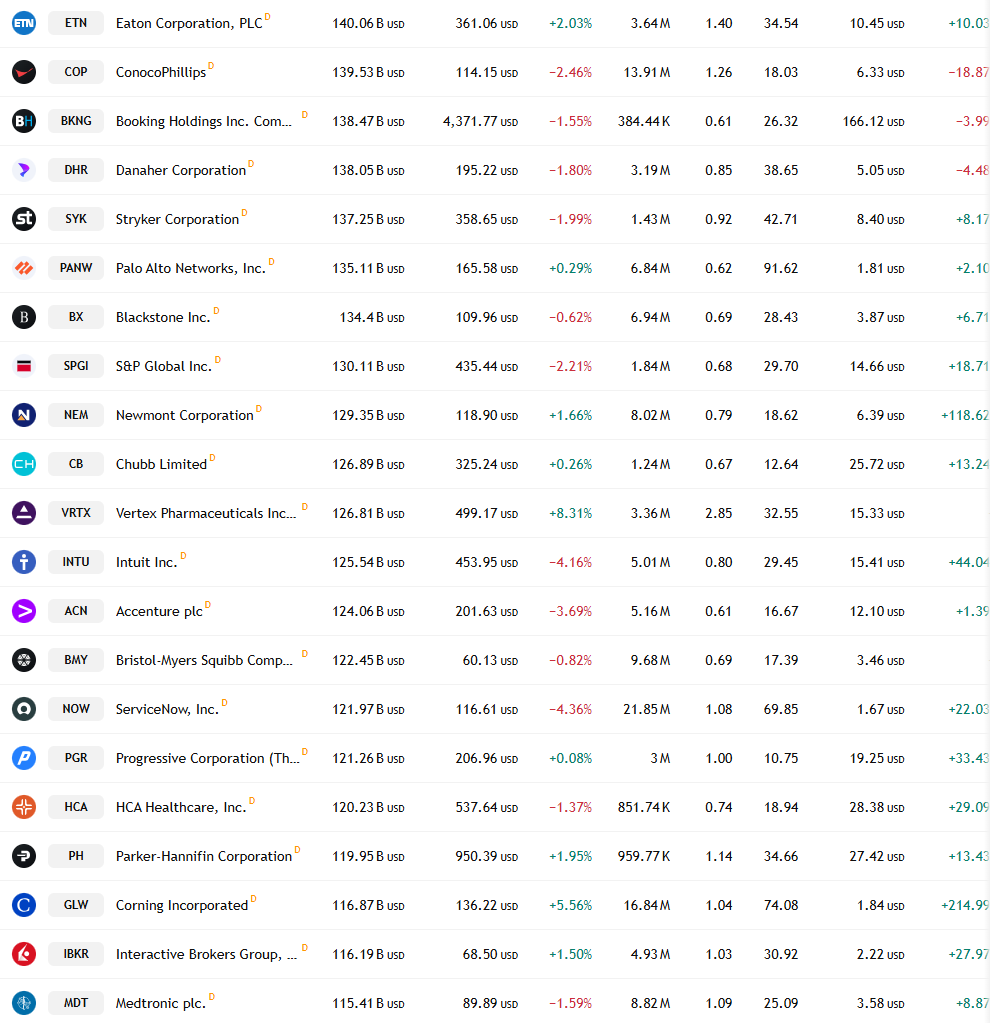Click Booking Holdings price 4,371.77 USD

(480, 121)
